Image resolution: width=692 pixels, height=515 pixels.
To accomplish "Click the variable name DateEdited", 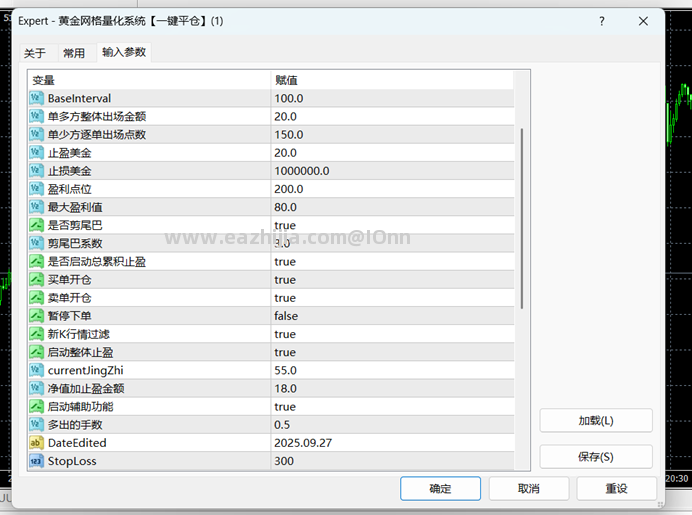I will click(x=77, y=443).
